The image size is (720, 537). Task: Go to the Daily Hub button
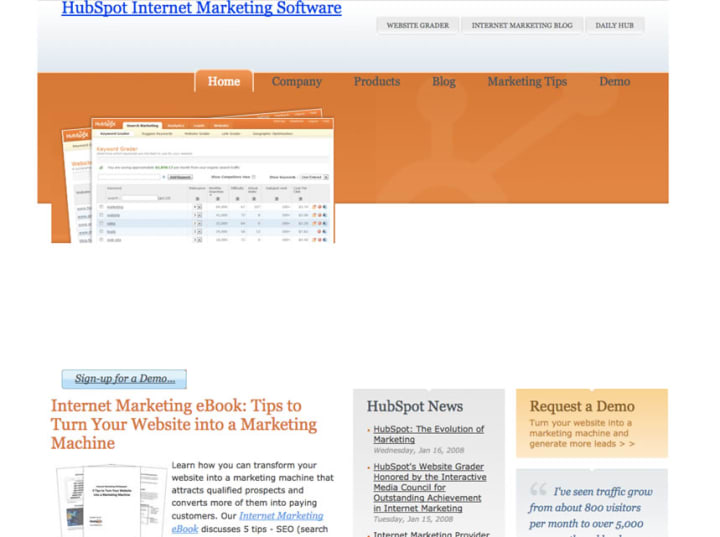(x=614, y=25)
